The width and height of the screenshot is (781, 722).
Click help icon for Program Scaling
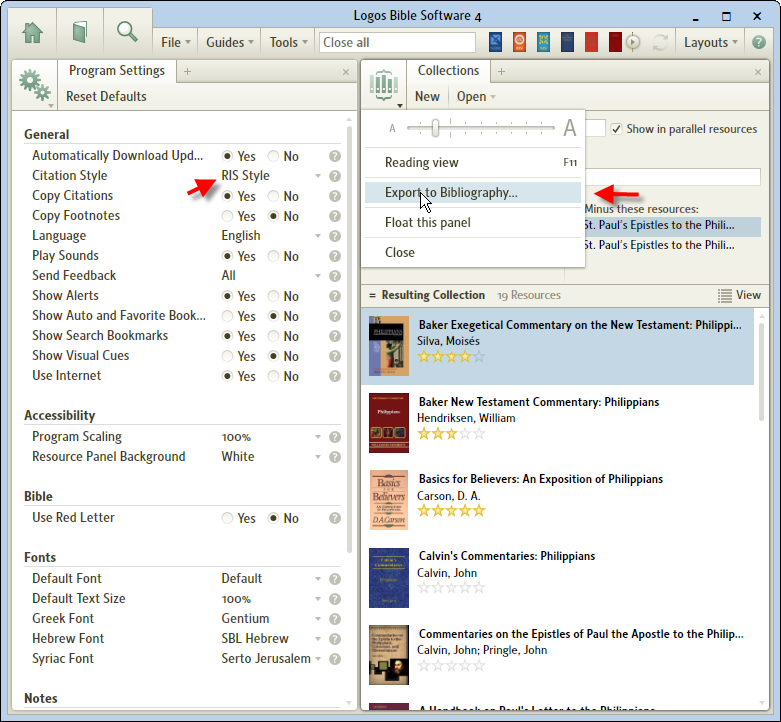[x=335, y=437]
